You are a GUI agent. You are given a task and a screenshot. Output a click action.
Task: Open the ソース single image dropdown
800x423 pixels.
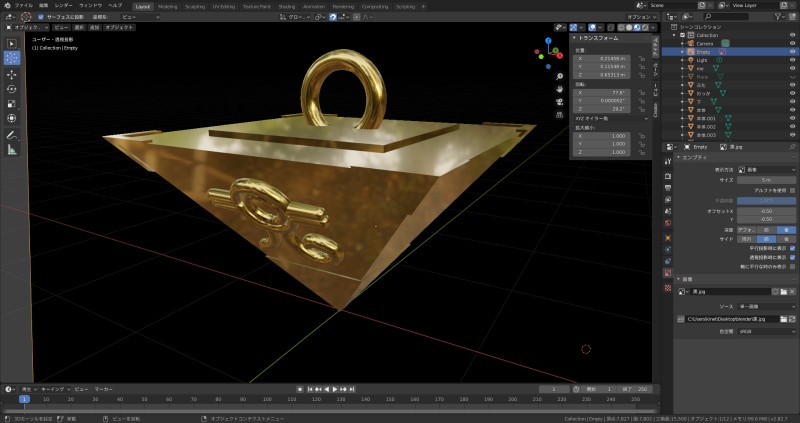(x=767, y=307)
